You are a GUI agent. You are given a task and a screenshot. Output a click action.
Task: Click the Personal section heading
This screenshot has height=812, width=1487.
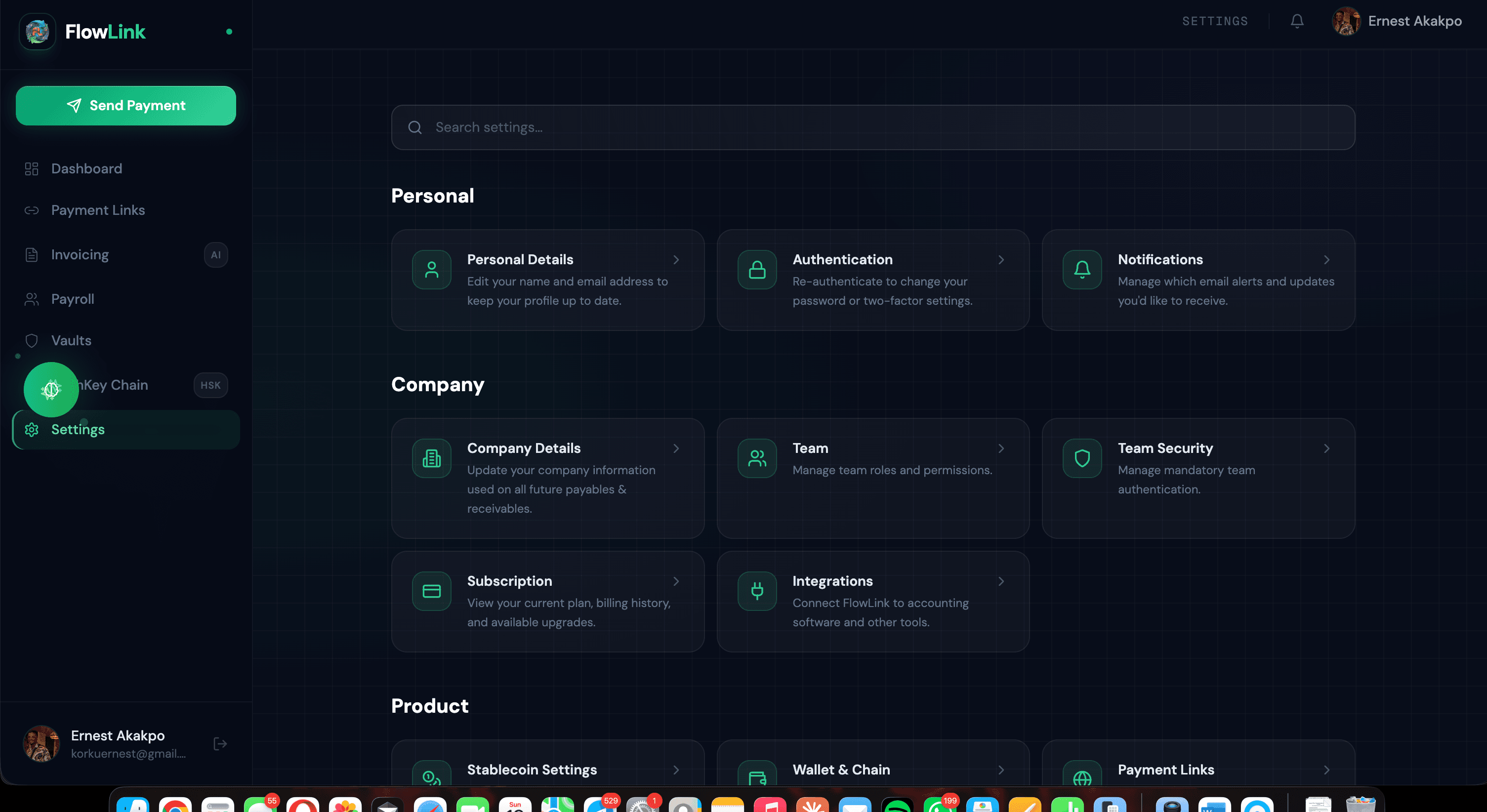[432, 196]
